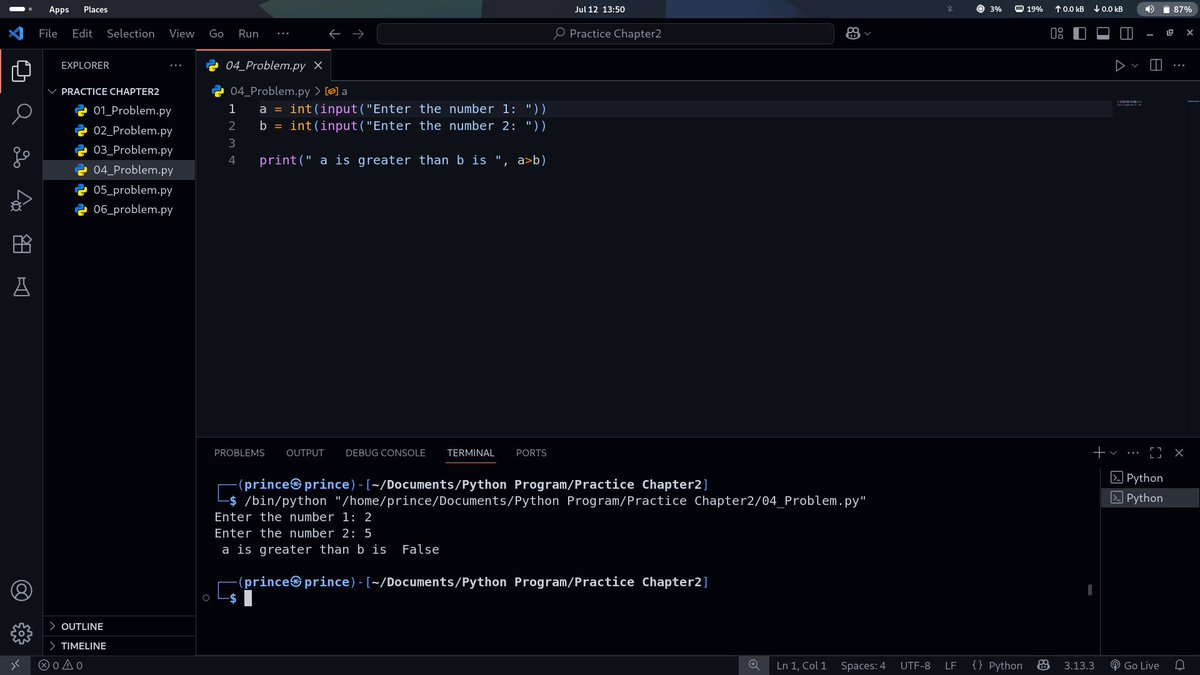Go forward with the right arrow
The image size is (1200, 675).
pos(358,33)
